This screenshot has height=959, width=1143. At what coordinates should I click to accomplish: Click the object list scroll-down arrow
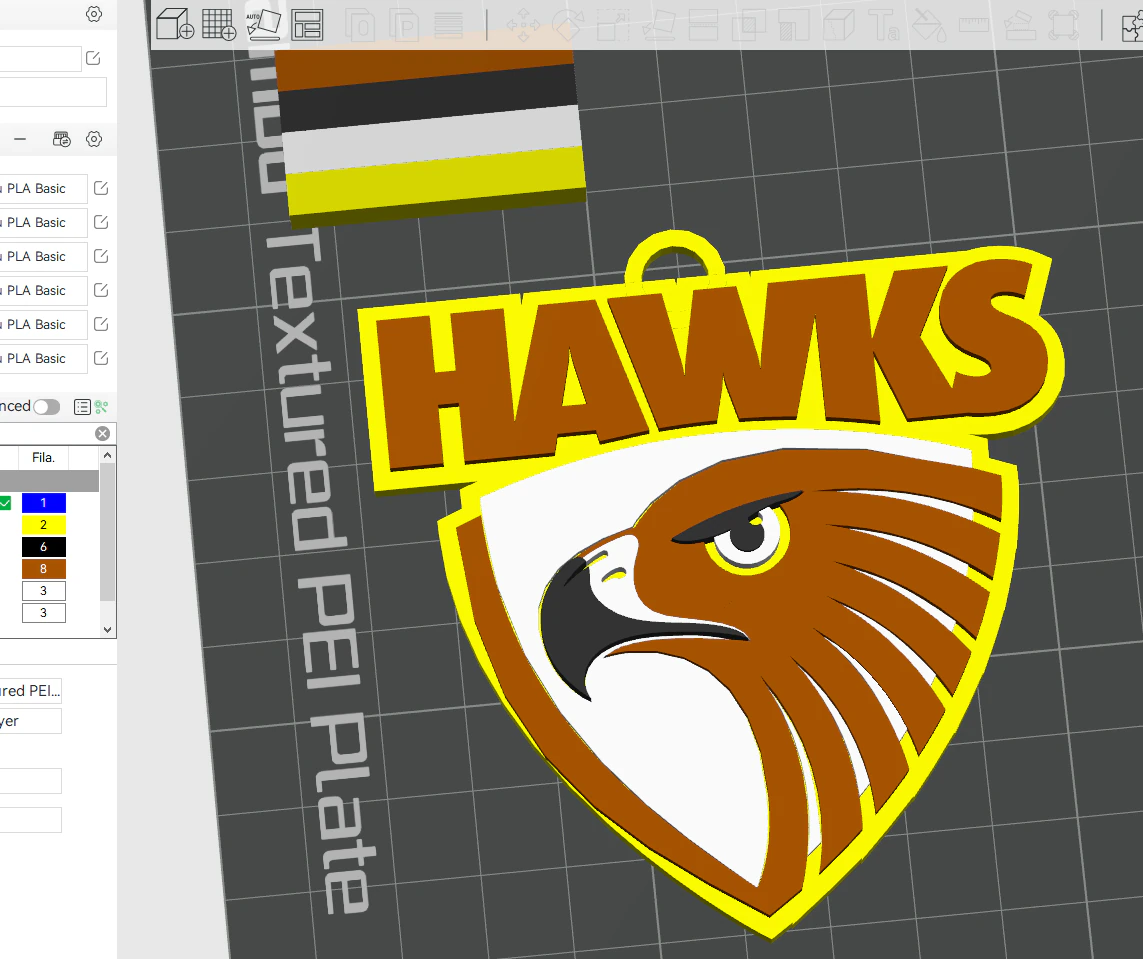[x=108, y=630]
